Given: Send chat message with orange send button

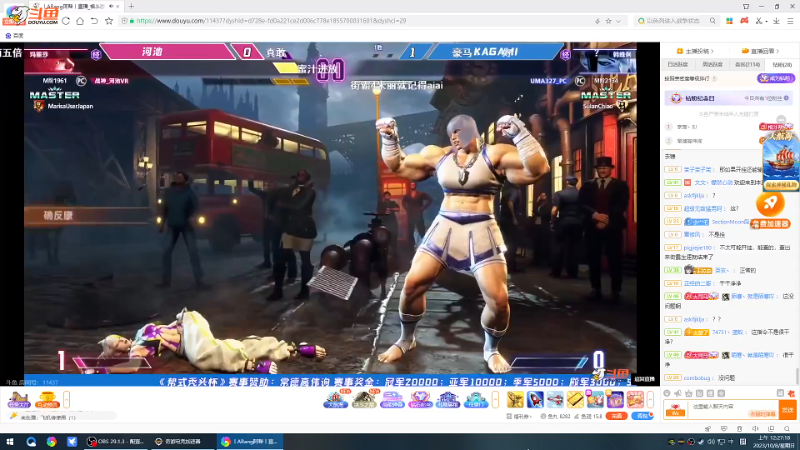Looking at the screenshot, I should tap(788, 410).
